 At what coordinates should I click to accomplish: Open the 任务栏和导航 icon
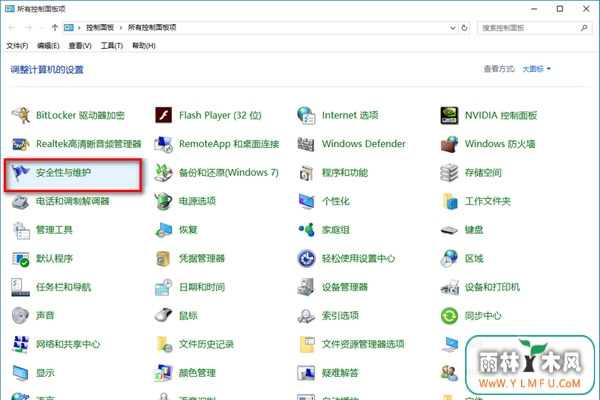click(x=21, y=287)
